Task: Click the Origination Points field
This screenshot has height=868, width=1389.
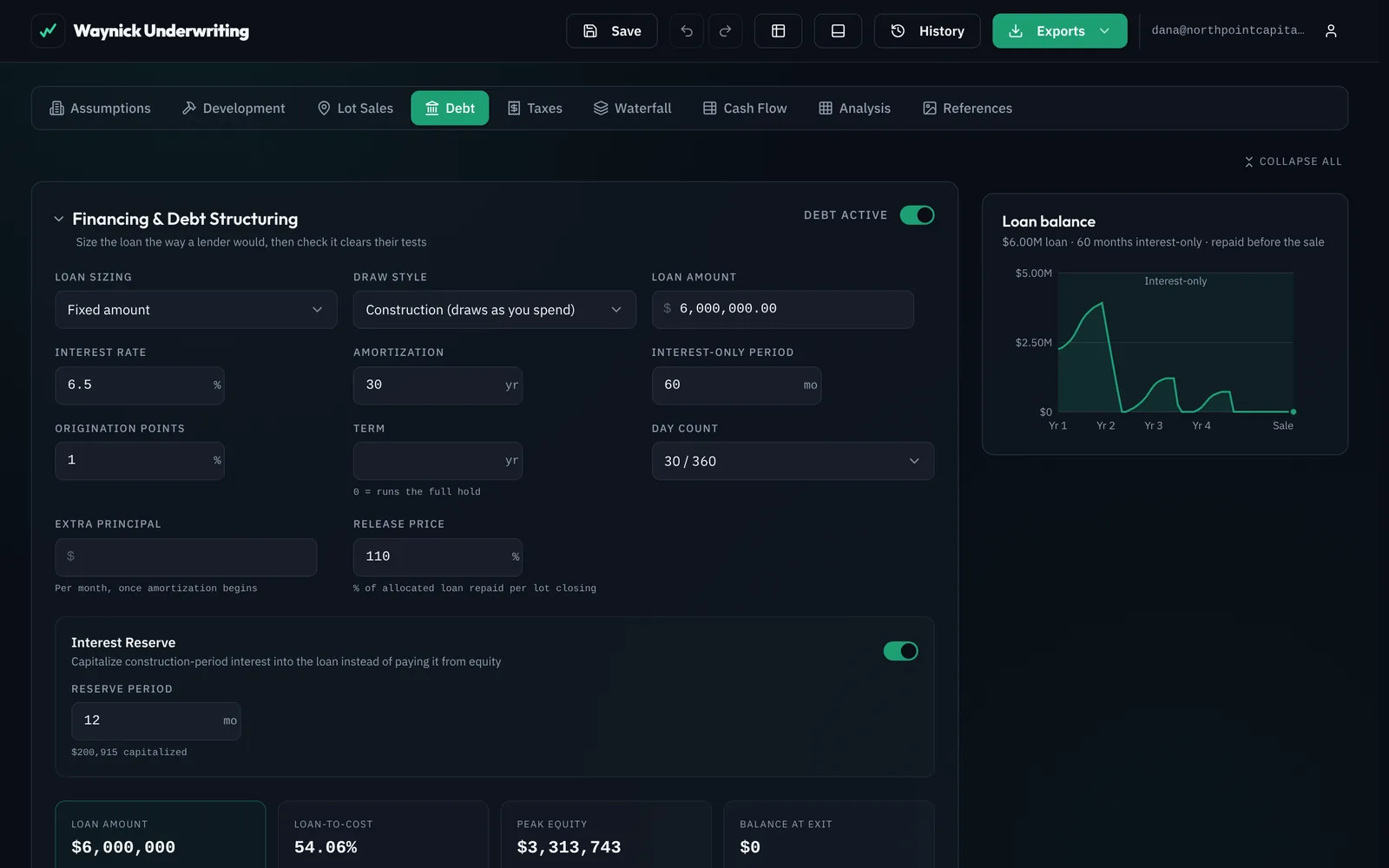Action: coord(140,461)
